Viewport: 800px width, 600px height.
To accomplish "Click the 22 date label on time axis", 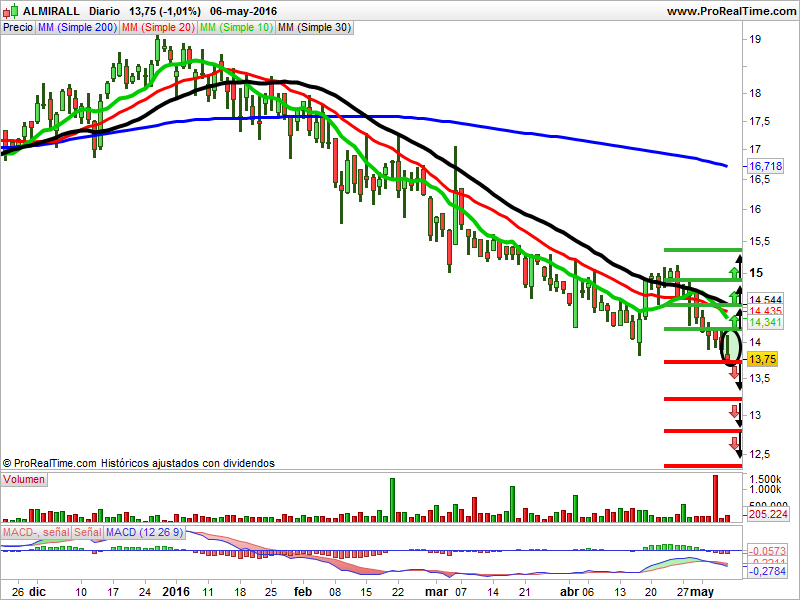I will [x=398, y=592].
